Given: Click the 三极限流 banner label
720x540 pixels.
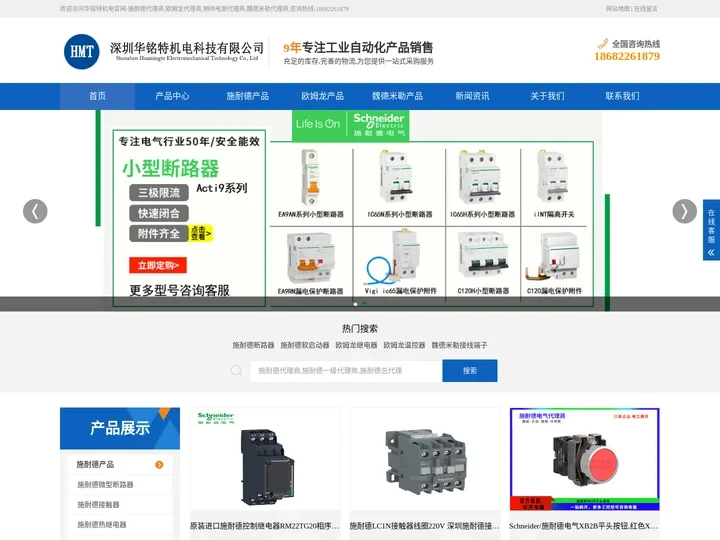Looking at the screenshot, I should (159, 193).
